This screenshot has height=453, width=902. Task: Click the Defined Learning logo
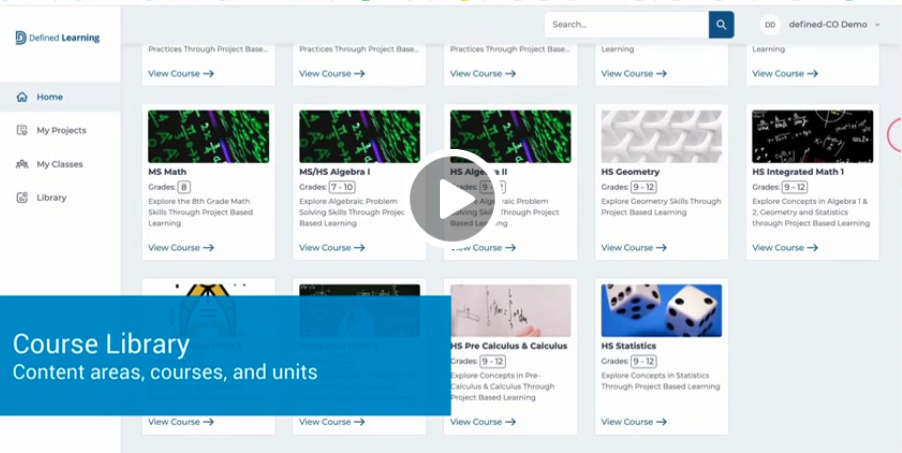(x=58, y=38)
